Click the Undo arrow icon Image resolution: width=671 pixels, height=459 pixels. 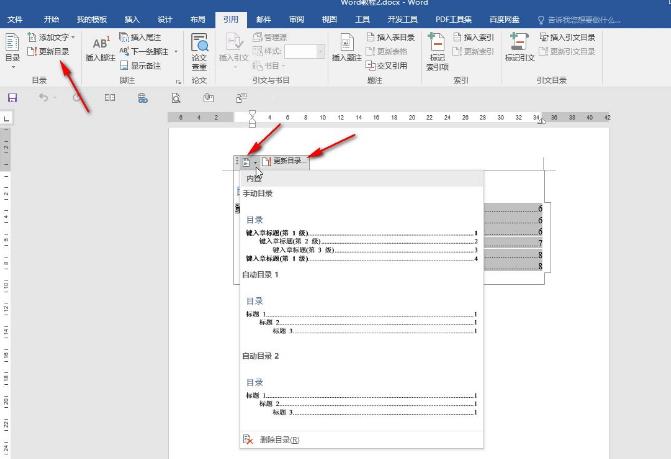(43, 98)
